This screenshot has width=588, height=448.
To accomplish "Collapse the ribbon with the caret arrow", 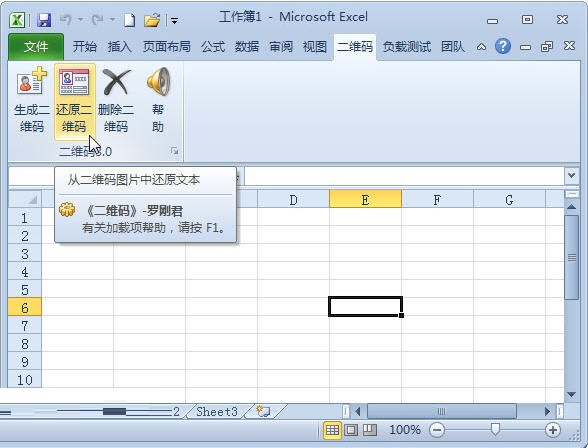I will tap(481, 47).
